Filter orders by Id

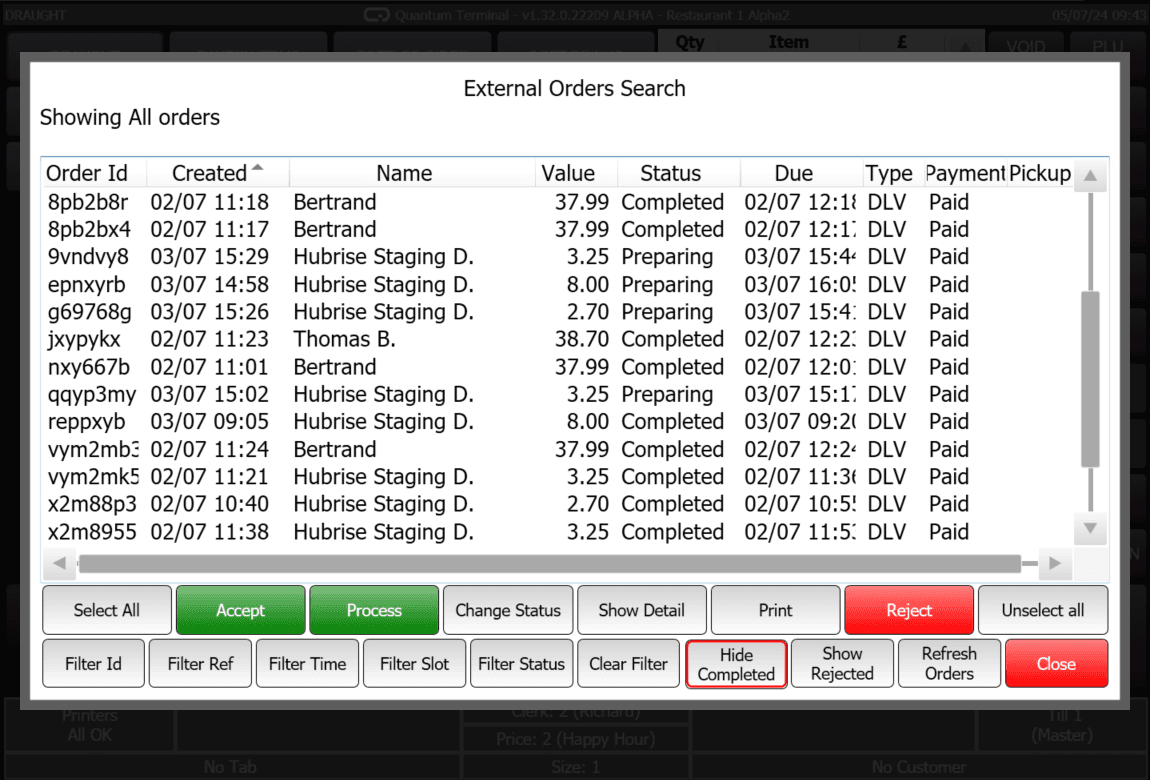pos(93,663)
